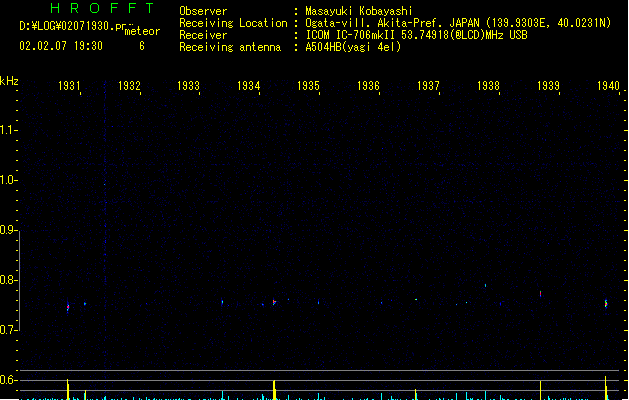Click the 1931 time axis marker
The height and width of the screenshot is (400, 629).
point(69,85)
